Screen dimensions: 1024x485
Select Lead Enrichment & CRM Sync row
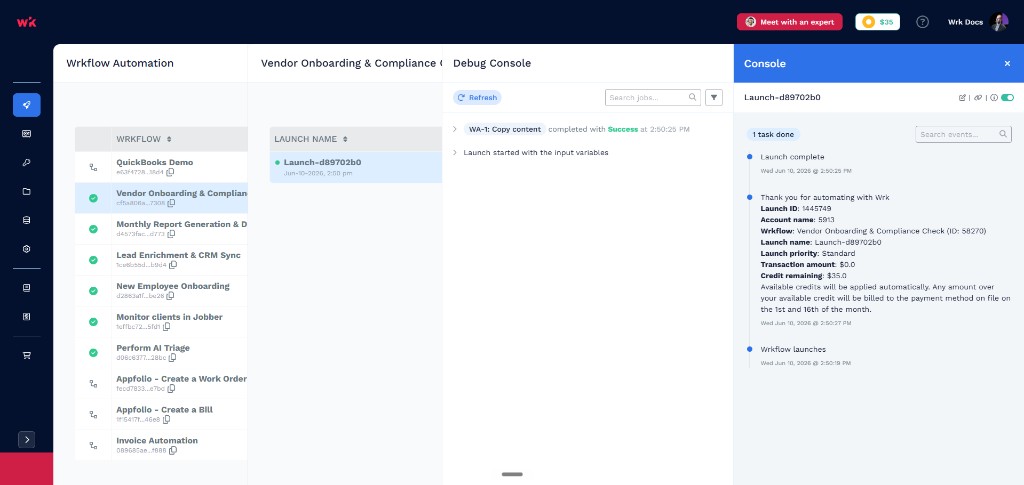coord(161,260)
